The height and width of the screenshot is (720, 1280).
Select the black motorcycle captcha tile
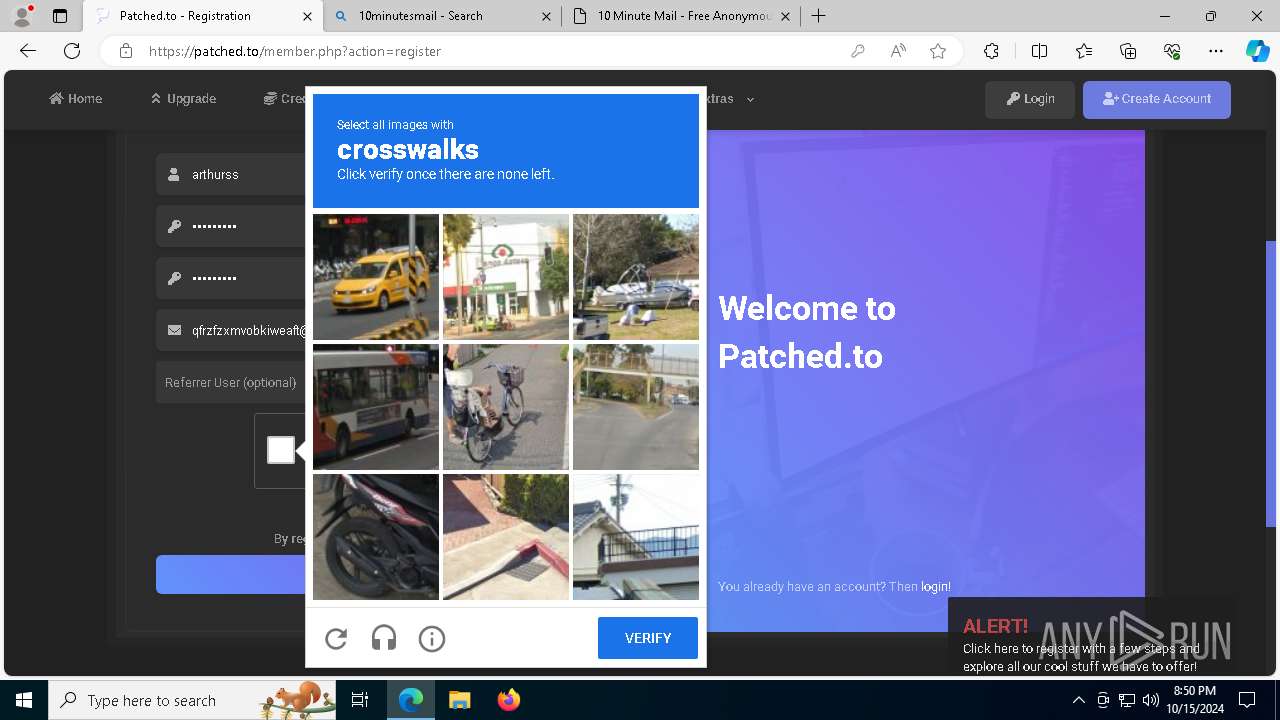coord(376,537)
